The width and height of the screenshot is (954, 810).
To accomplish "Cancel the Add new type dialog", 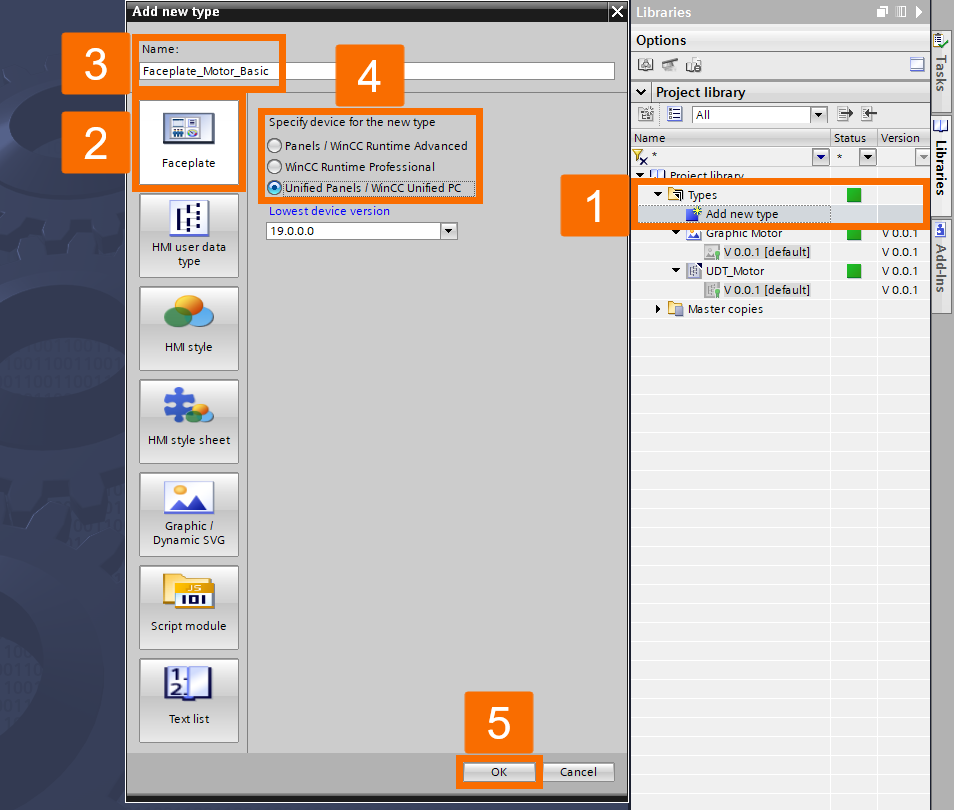I will coord(578,771).
